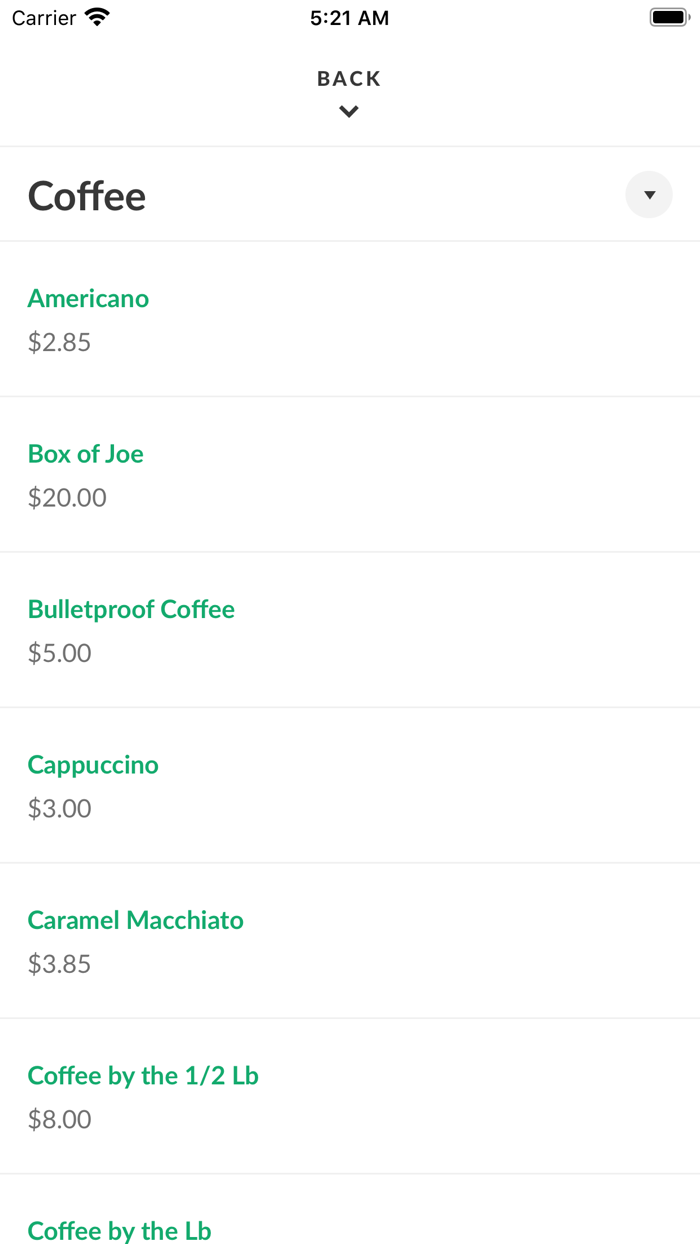Tap the Wi-Fi signal icon
This screenshot has height=1244, width=700.
click(x=96, y=17)
